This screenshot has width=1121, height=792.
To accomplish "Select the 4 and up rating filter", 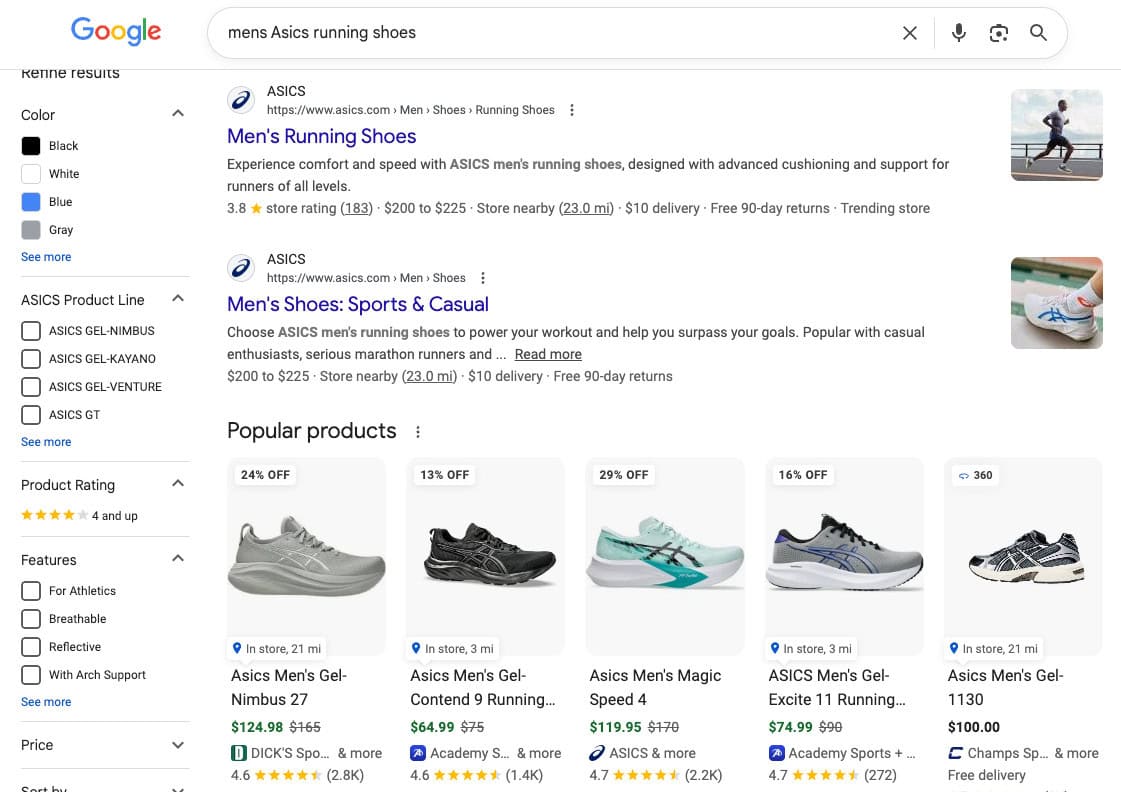I will point(79,516).
